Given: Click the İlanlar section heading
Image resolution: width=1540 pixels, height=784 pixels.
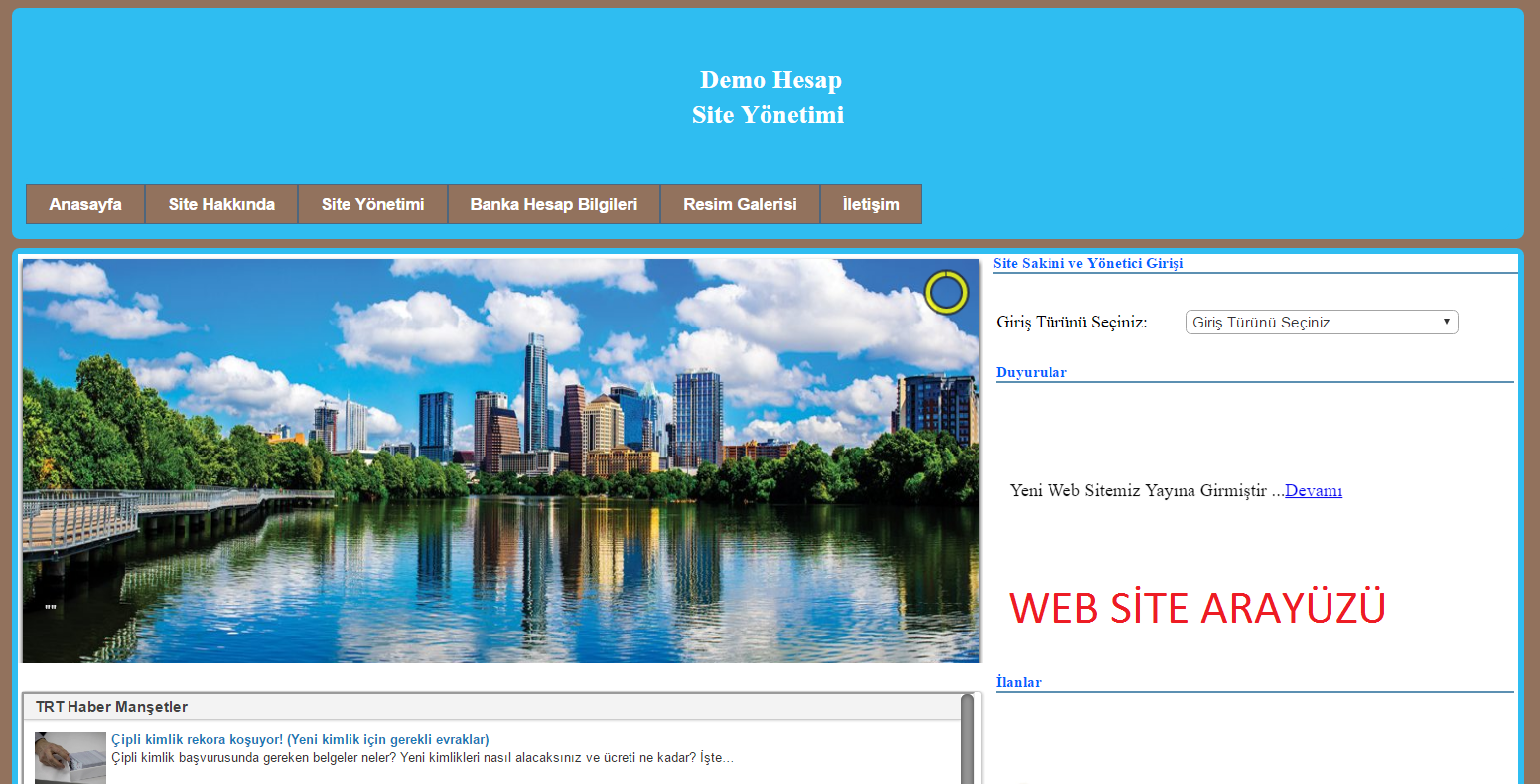Looking at the screenshot, I should (1019, 683).
